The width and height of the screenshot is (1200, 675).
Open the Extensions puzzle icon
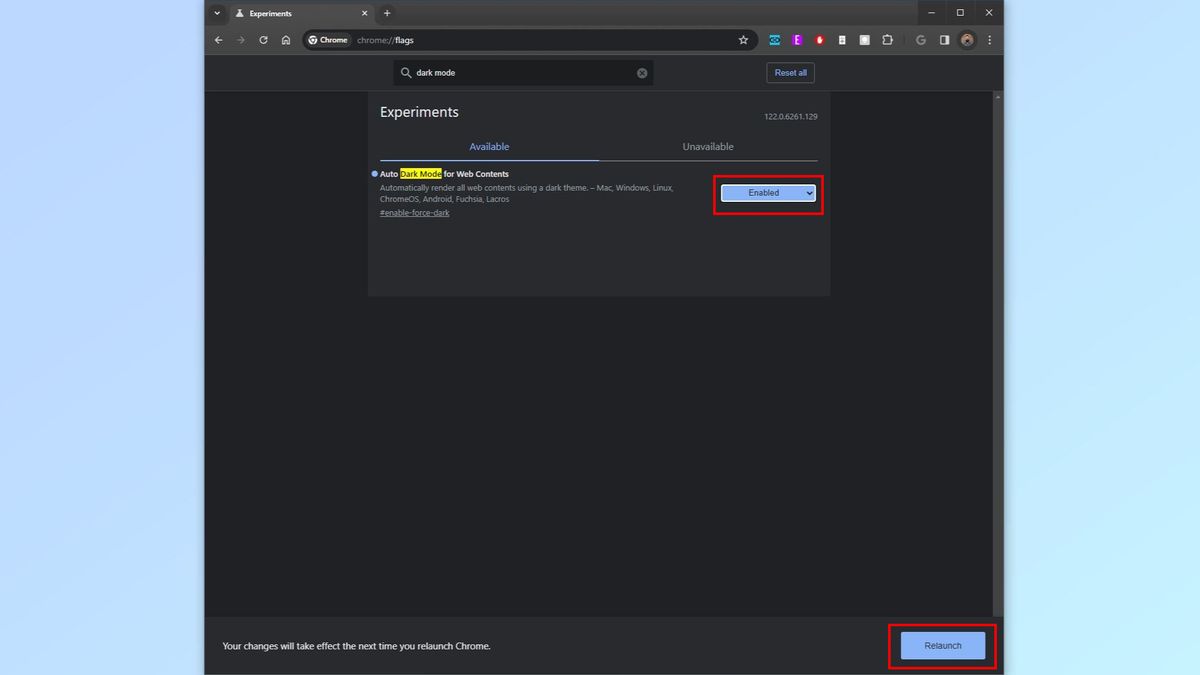point(888,40)
